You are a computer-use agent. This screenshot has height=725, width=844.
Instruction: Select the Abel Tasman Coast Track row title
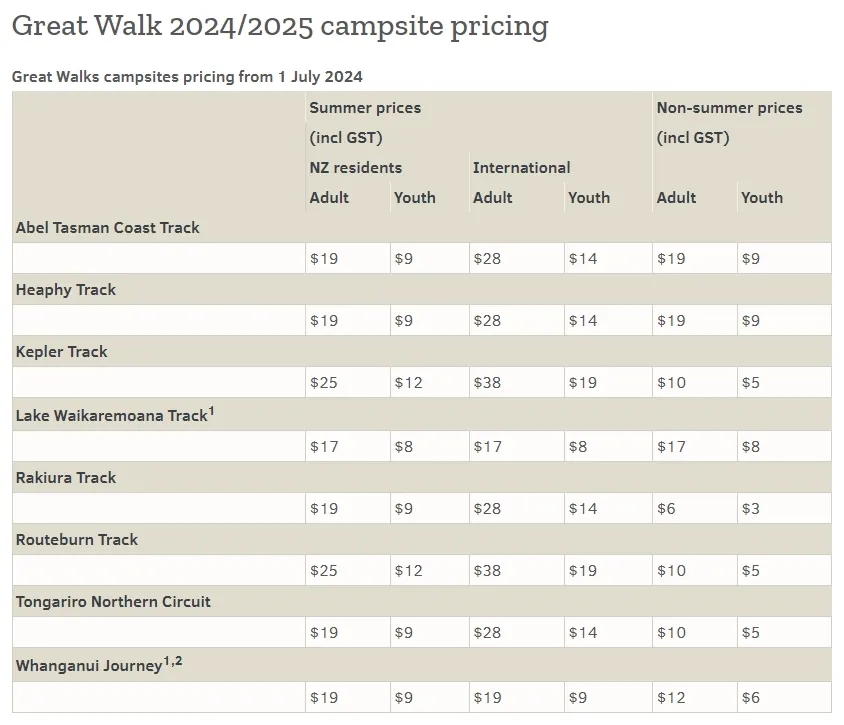coord(108,228)
